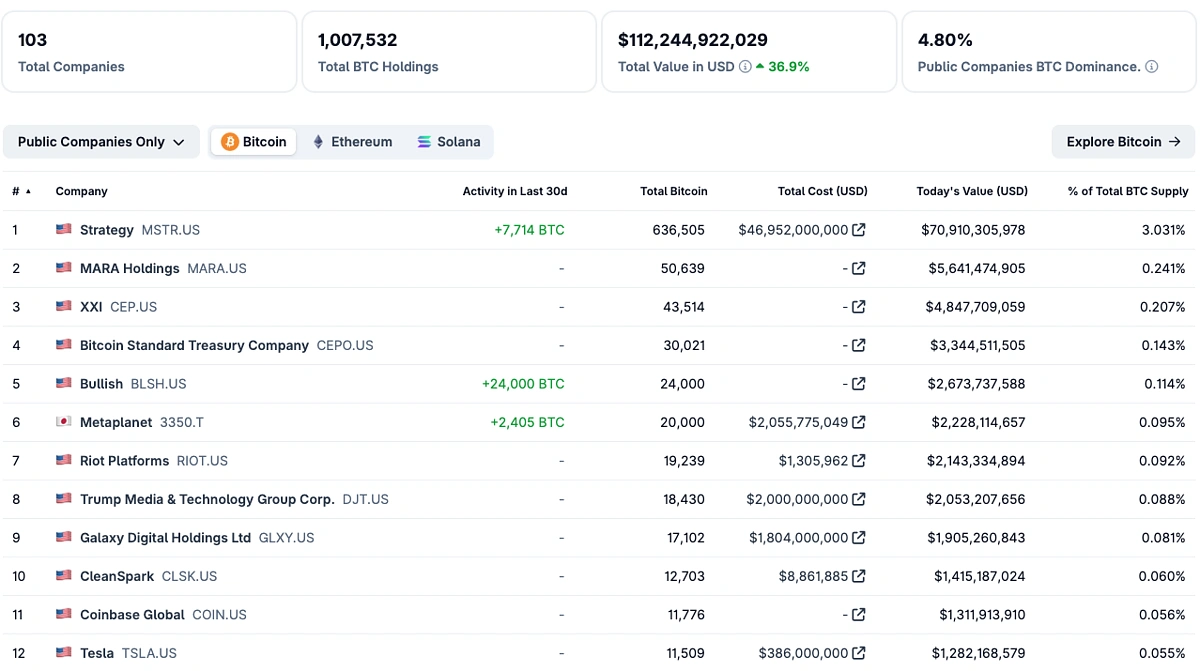This screenshot has height=671, width=1200.
Task: Sort by Today's Value (USD) header
Action: pyautogui.click(x=971, y=191)
